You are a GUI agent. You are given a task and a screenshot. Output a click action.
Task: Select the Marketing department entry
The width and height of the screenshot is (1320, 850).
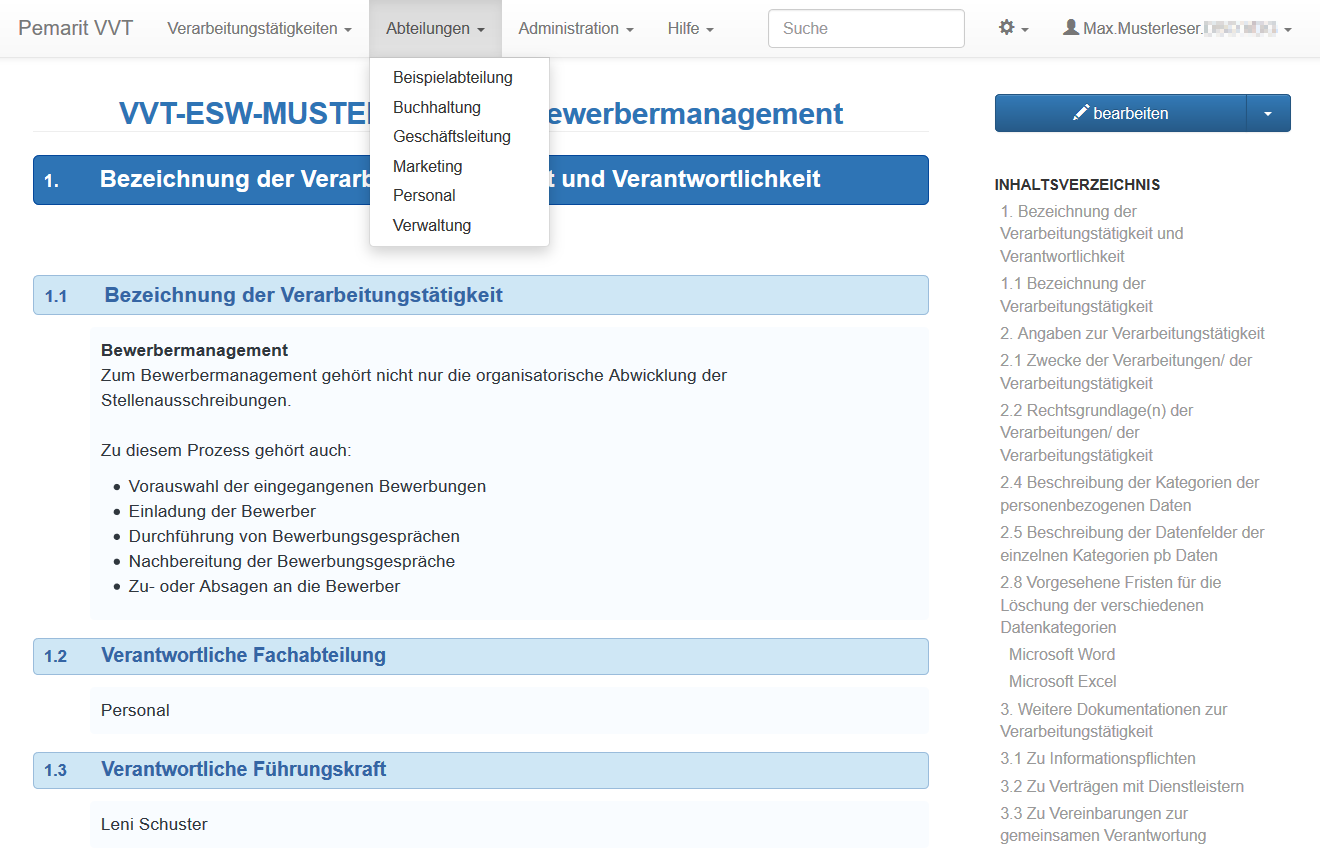click(x=427, y=166)
